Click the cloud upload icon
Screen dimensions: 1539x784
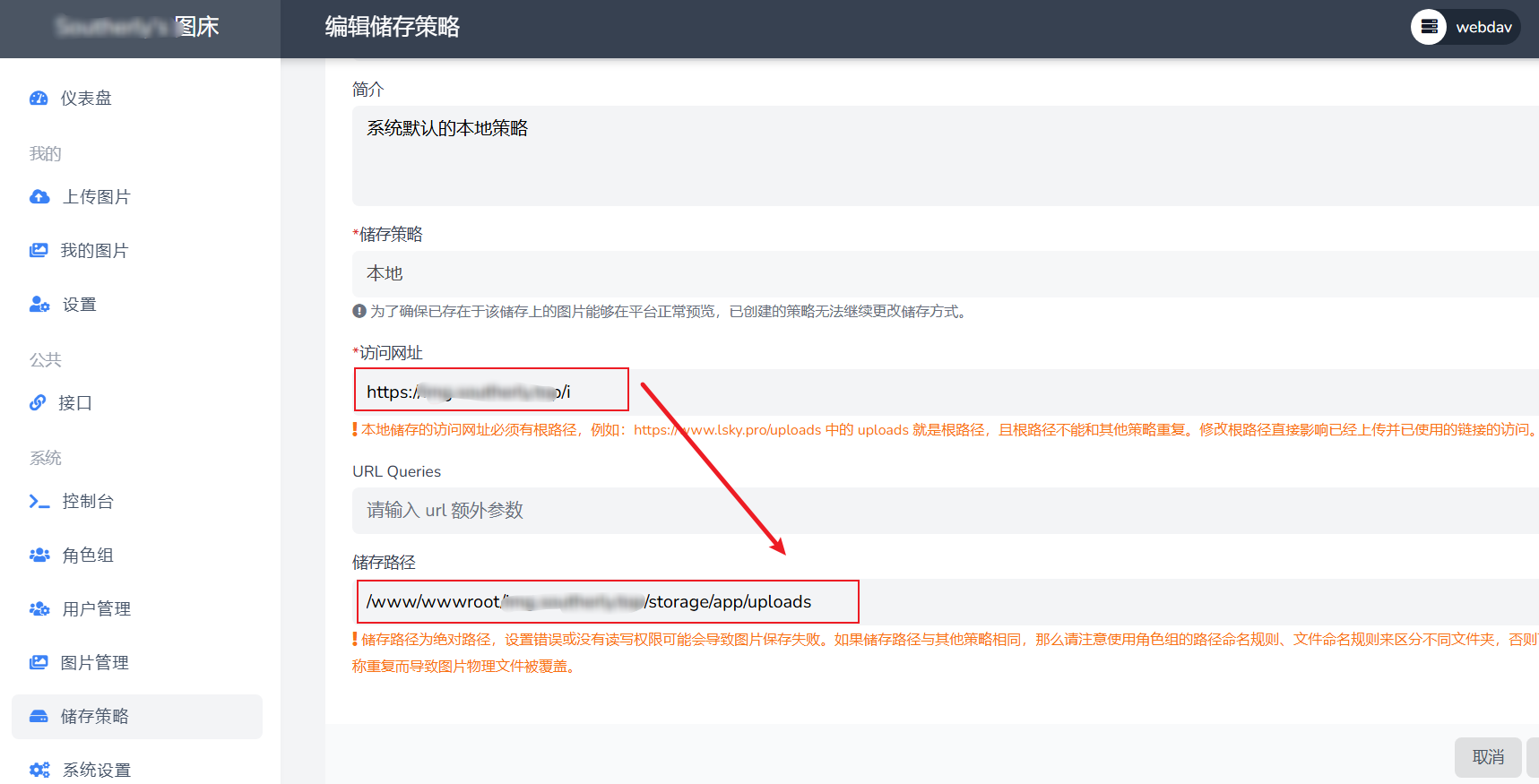(39, 197)
